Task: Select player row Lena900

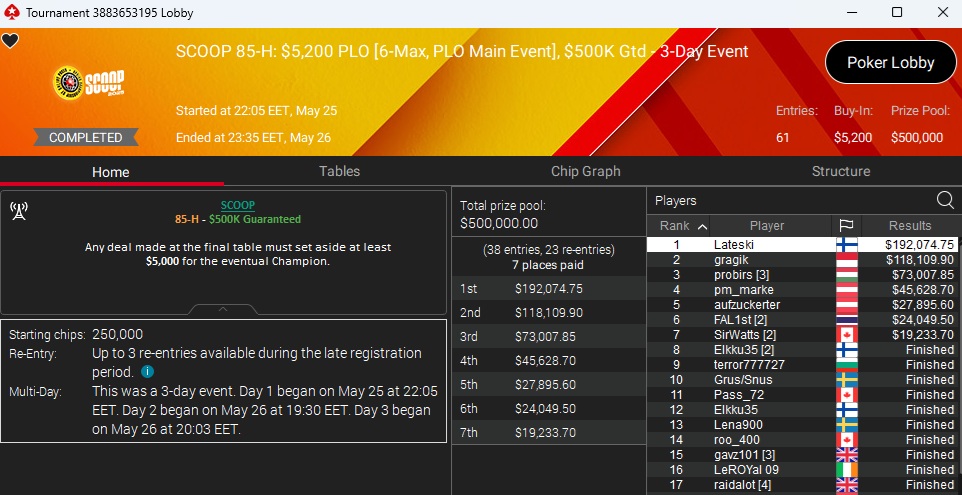Action: click(804, 425)
